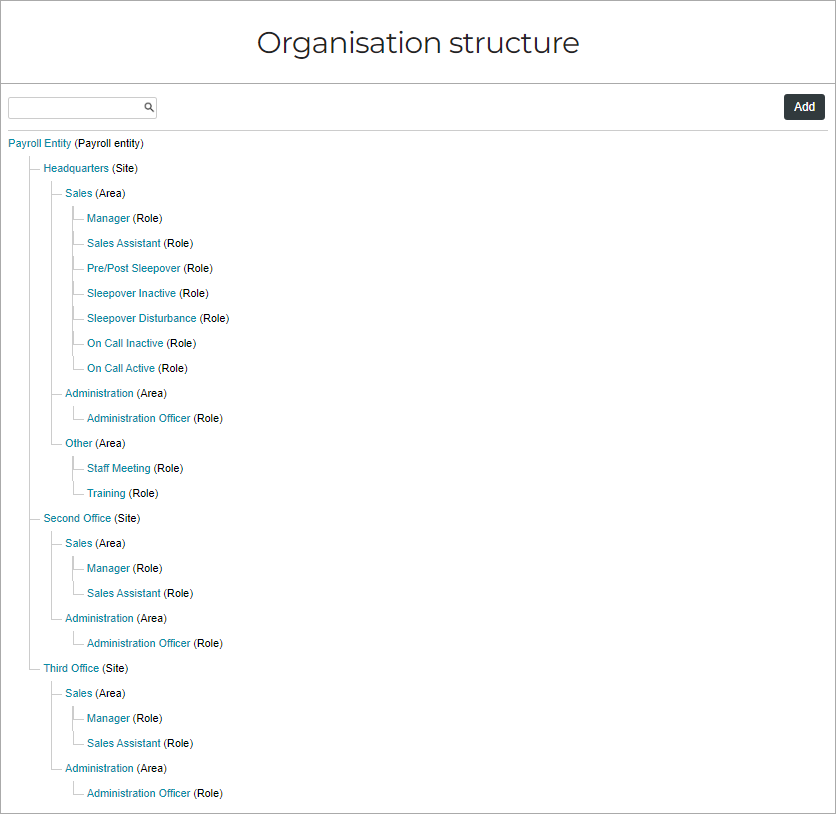The width and height of the screenshot is (836, 814).
Task: Select the Other area
Action: [79, 444]
